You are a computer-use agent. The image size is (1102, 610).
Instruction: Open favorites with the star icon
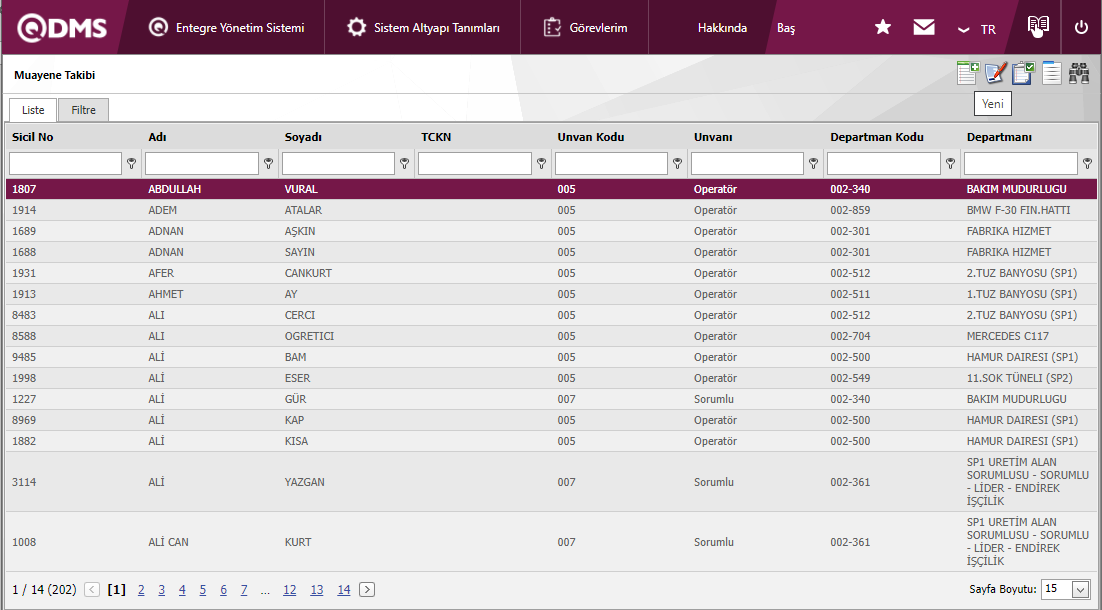coord(883,28)
